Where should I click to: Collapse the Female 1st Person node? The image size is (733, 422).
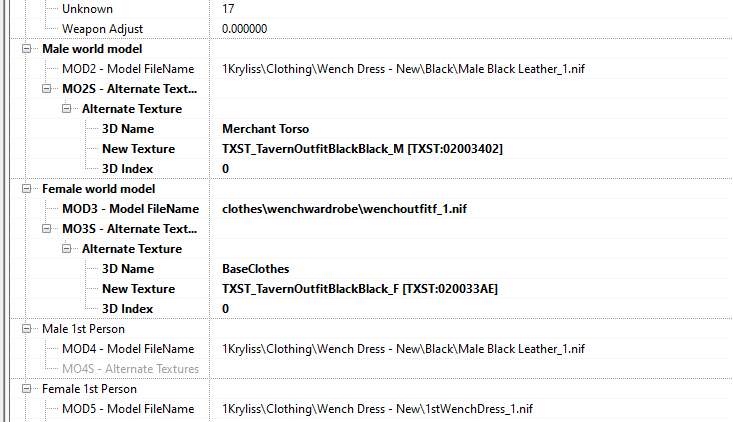point(27,388)
